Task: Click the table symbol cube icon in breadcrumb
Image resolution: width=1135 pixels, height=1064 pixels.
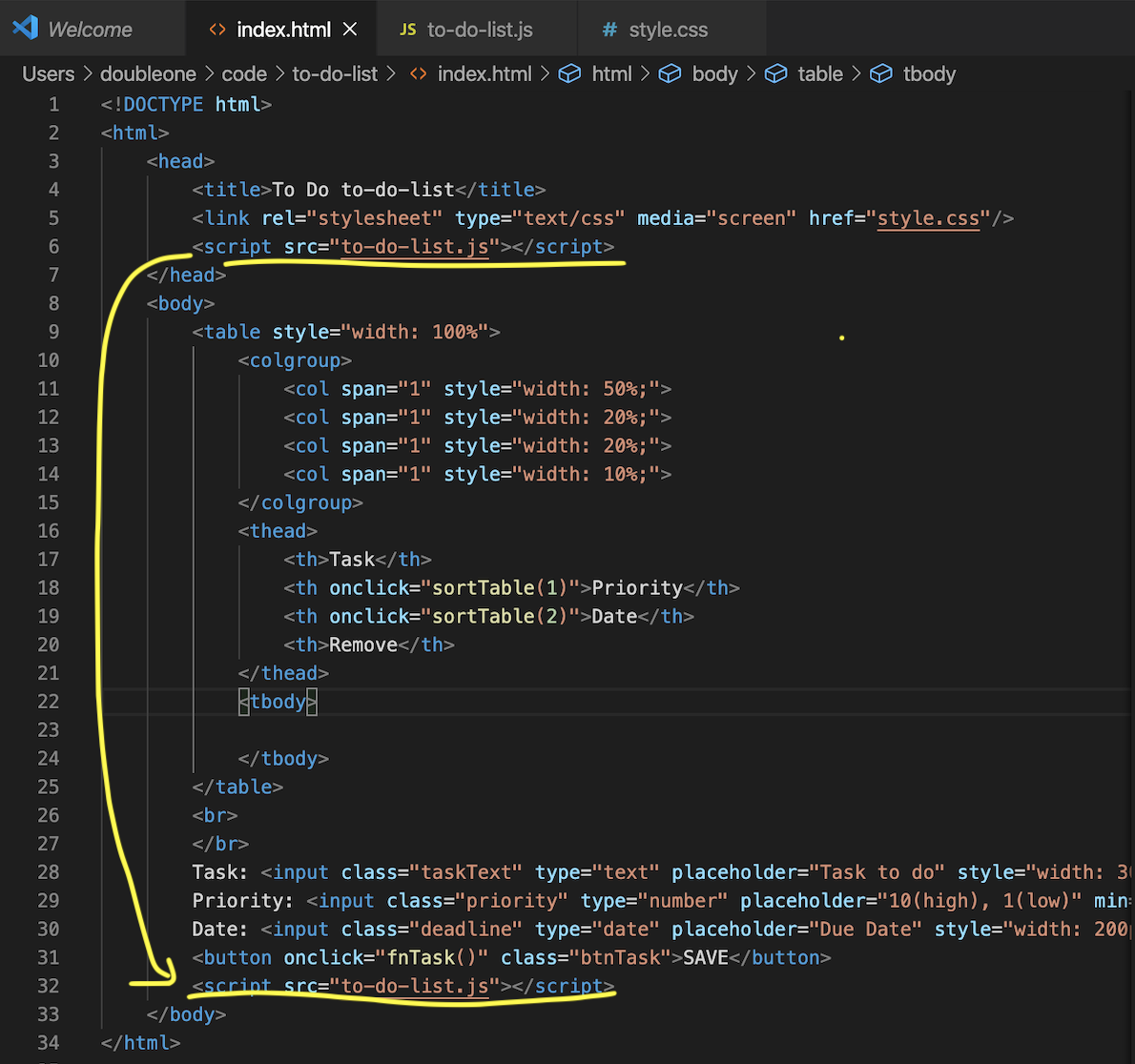Action: (776, 73)
